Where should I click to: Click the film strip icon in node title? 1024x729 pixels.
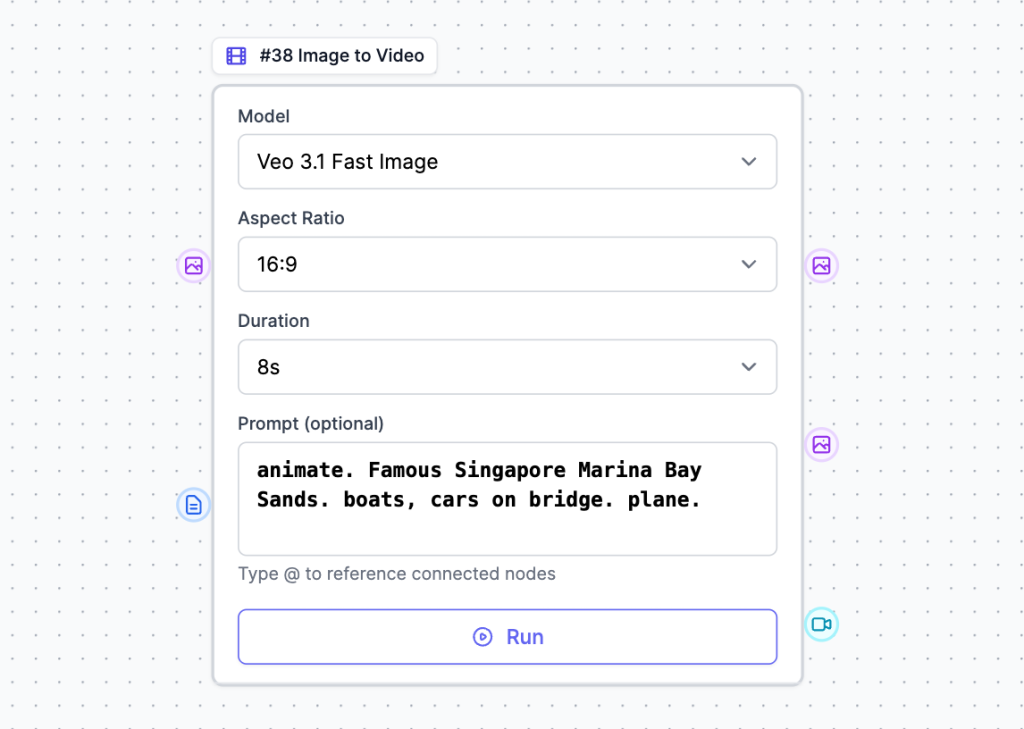236,56
